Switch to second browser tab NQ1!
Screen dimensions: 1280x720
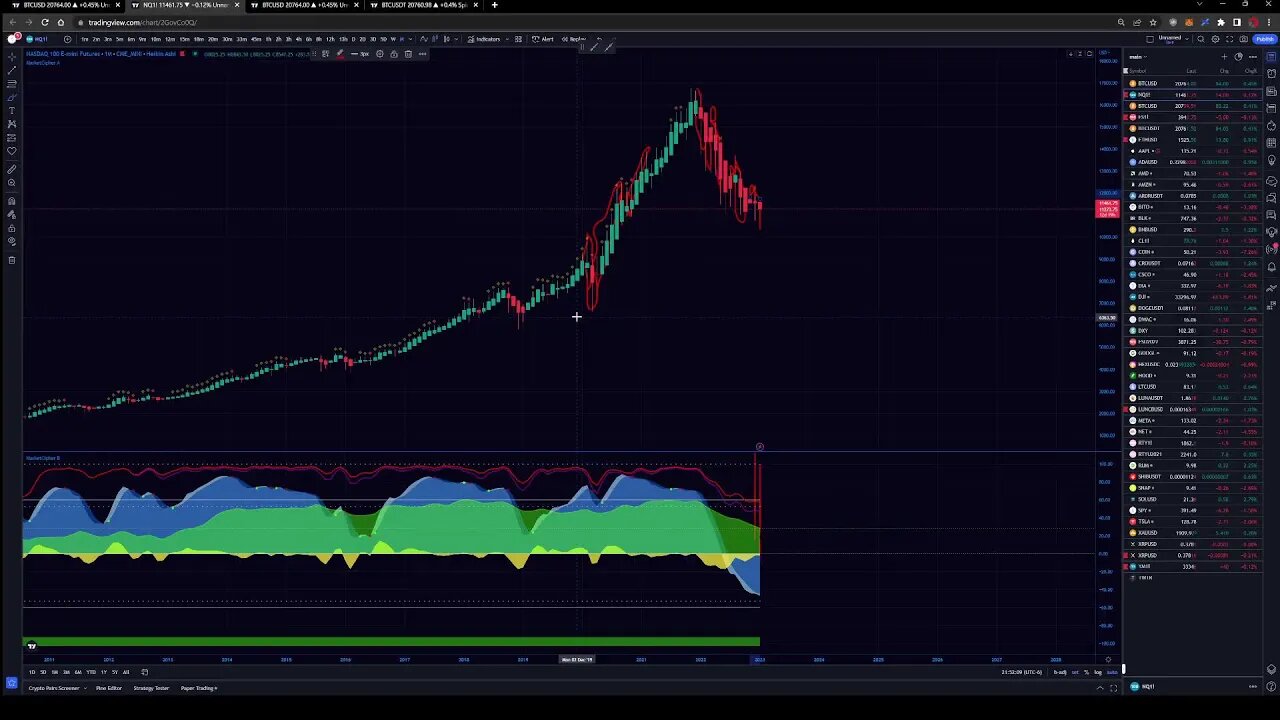[x=185, y=5]
